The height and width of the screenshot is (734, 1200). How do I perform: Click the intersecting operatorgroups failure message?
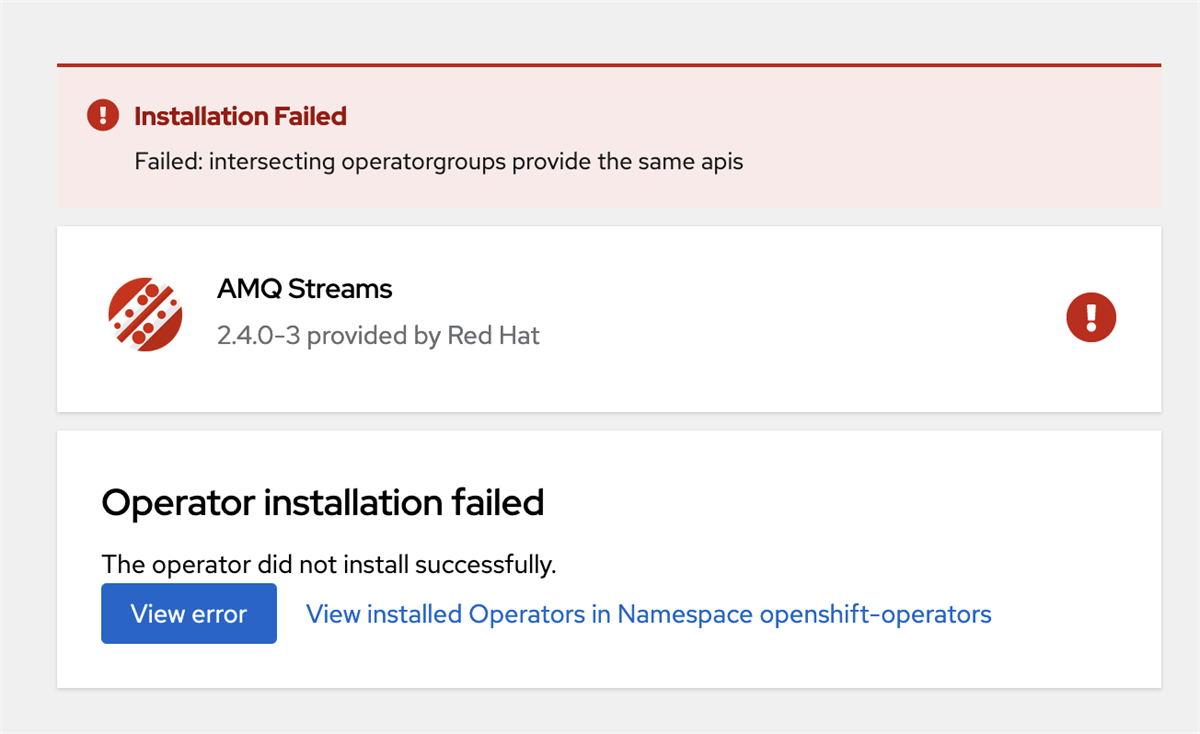(439, 161)
